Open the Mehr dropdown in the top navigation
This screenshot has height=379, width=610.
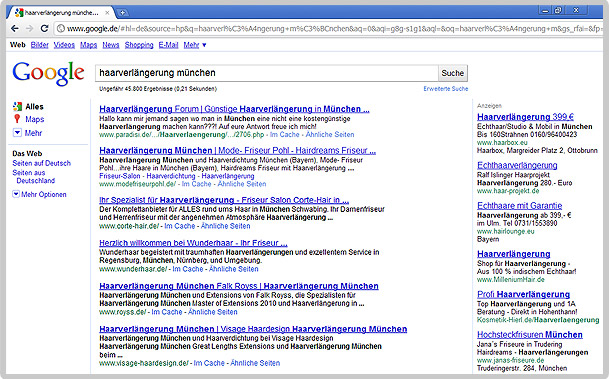[195, 45]
